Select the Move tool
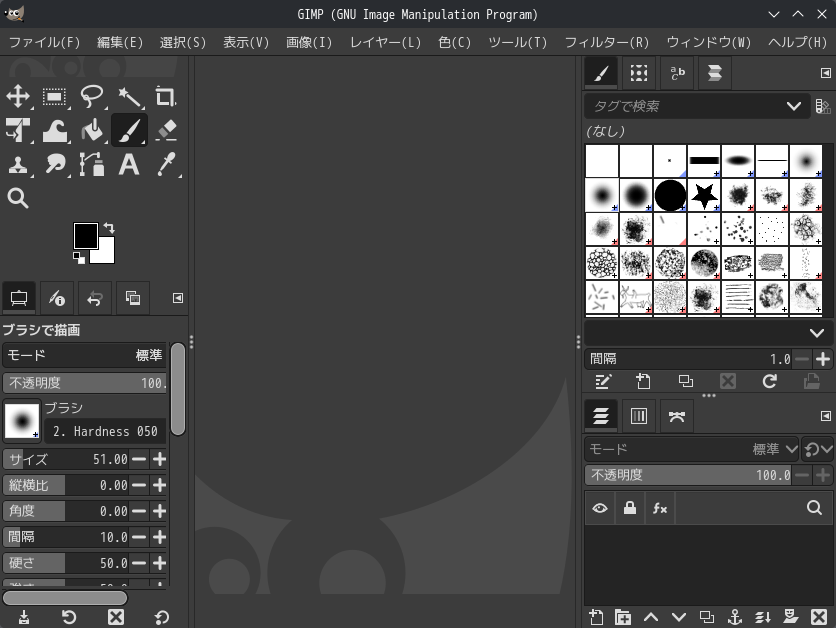This screenshot has width=836, height=628. click(x=18, y=97)
